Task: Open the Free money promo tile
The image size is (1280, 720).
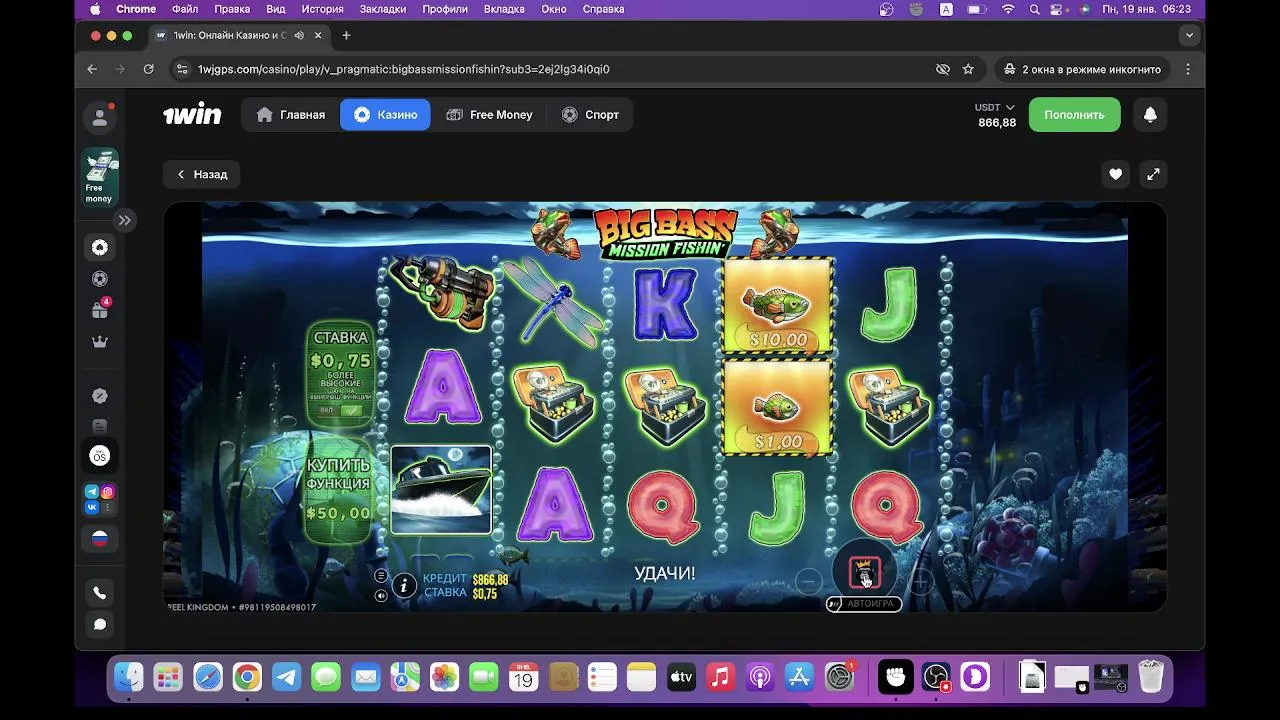Action: pyautogui.click(x=100, y=177)
